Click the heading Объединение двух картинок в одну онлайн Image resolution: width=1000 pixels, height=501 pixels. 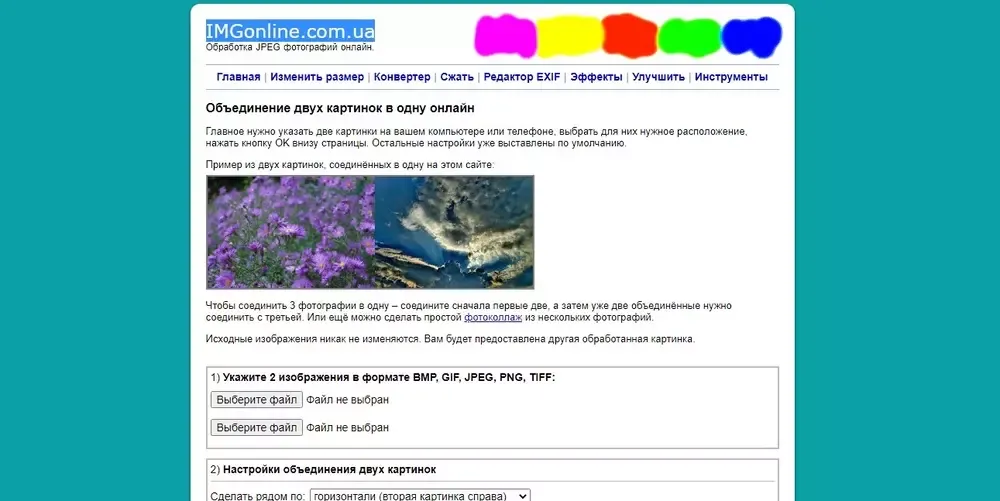340,108
